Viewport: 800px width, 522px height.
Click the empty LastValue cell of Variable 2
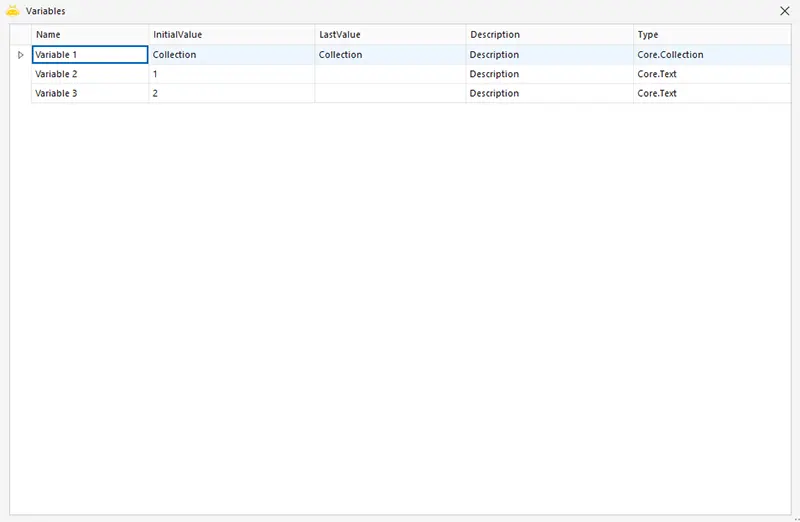(390, 74)
